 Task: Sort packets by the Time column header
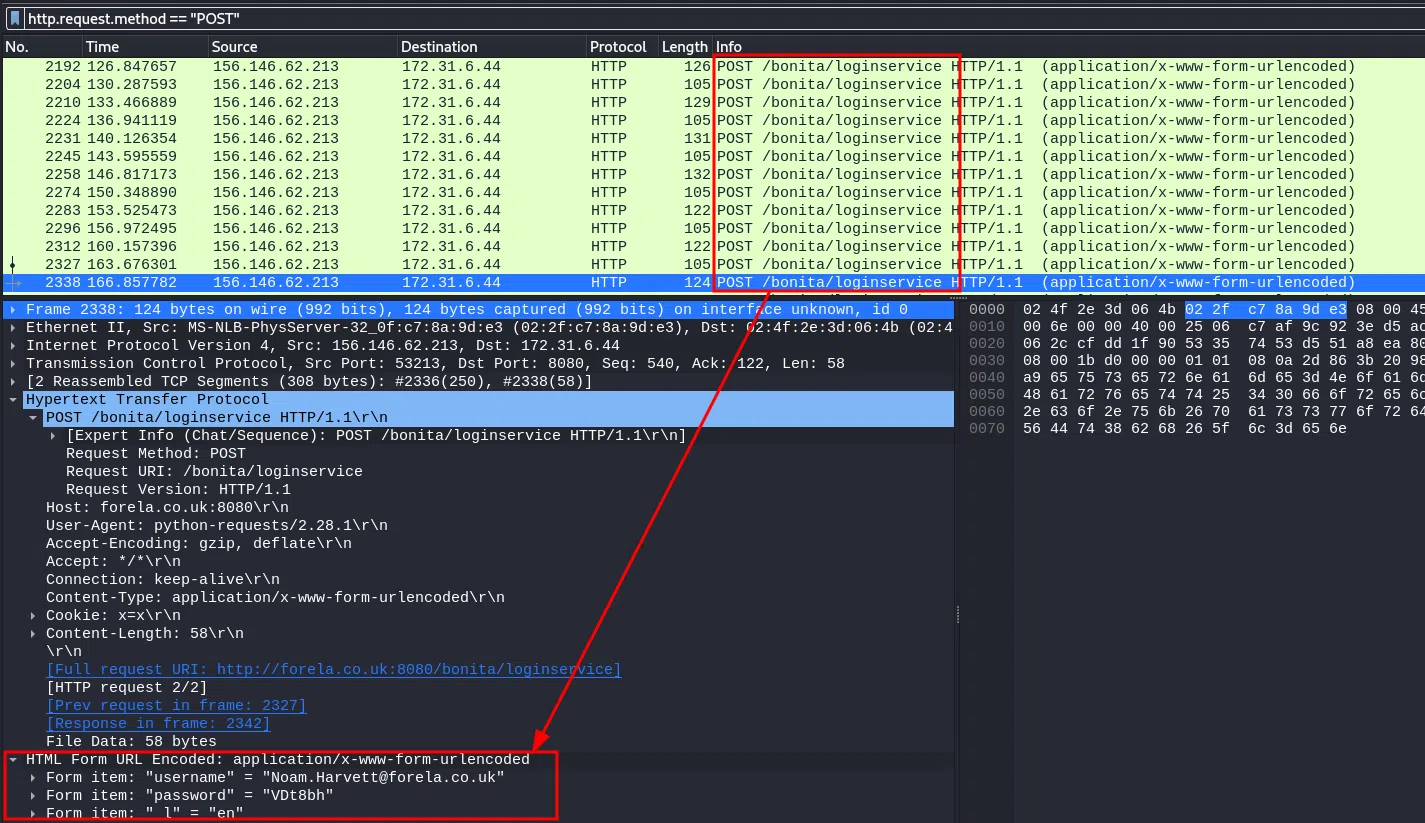point(102,47)
